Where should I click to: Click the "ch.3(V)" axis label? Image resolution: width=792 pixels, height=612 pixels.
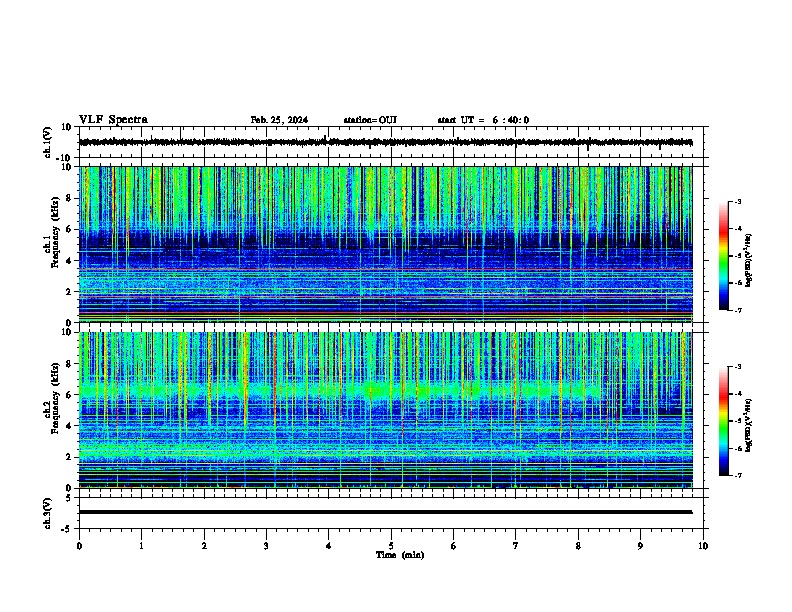click(48, 513)
